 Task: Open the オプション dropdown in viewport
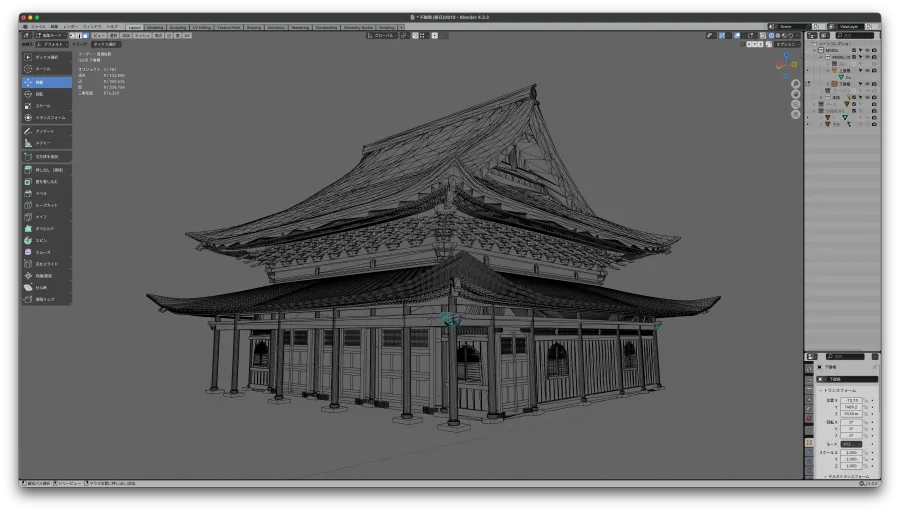coord(786,44)
